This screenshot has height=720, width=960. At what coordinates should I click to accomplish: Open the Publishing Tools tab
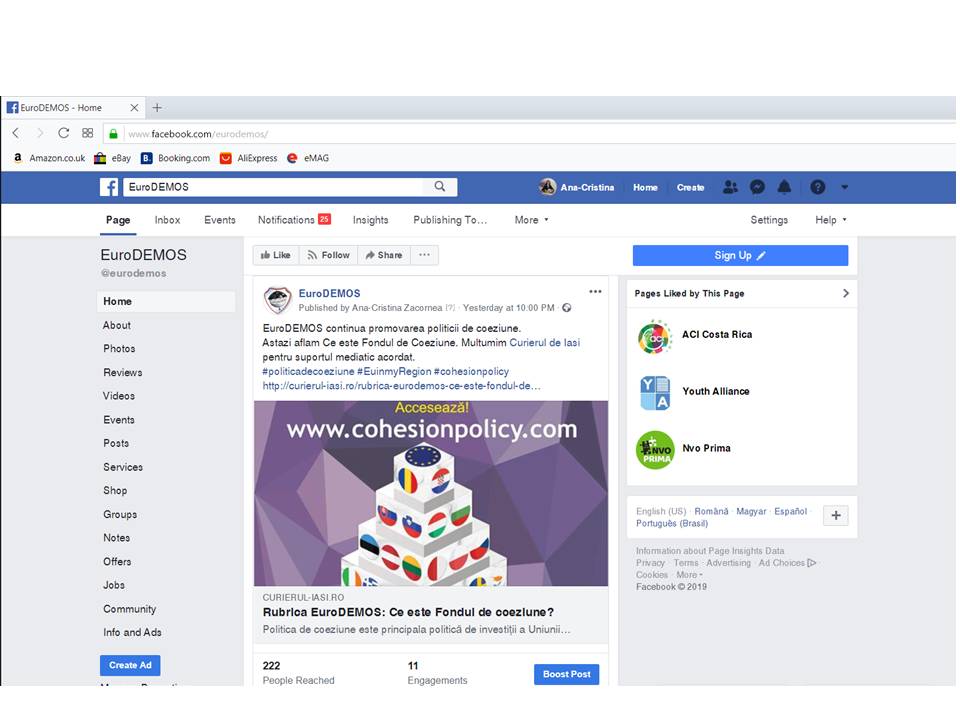tap(450, 220)
